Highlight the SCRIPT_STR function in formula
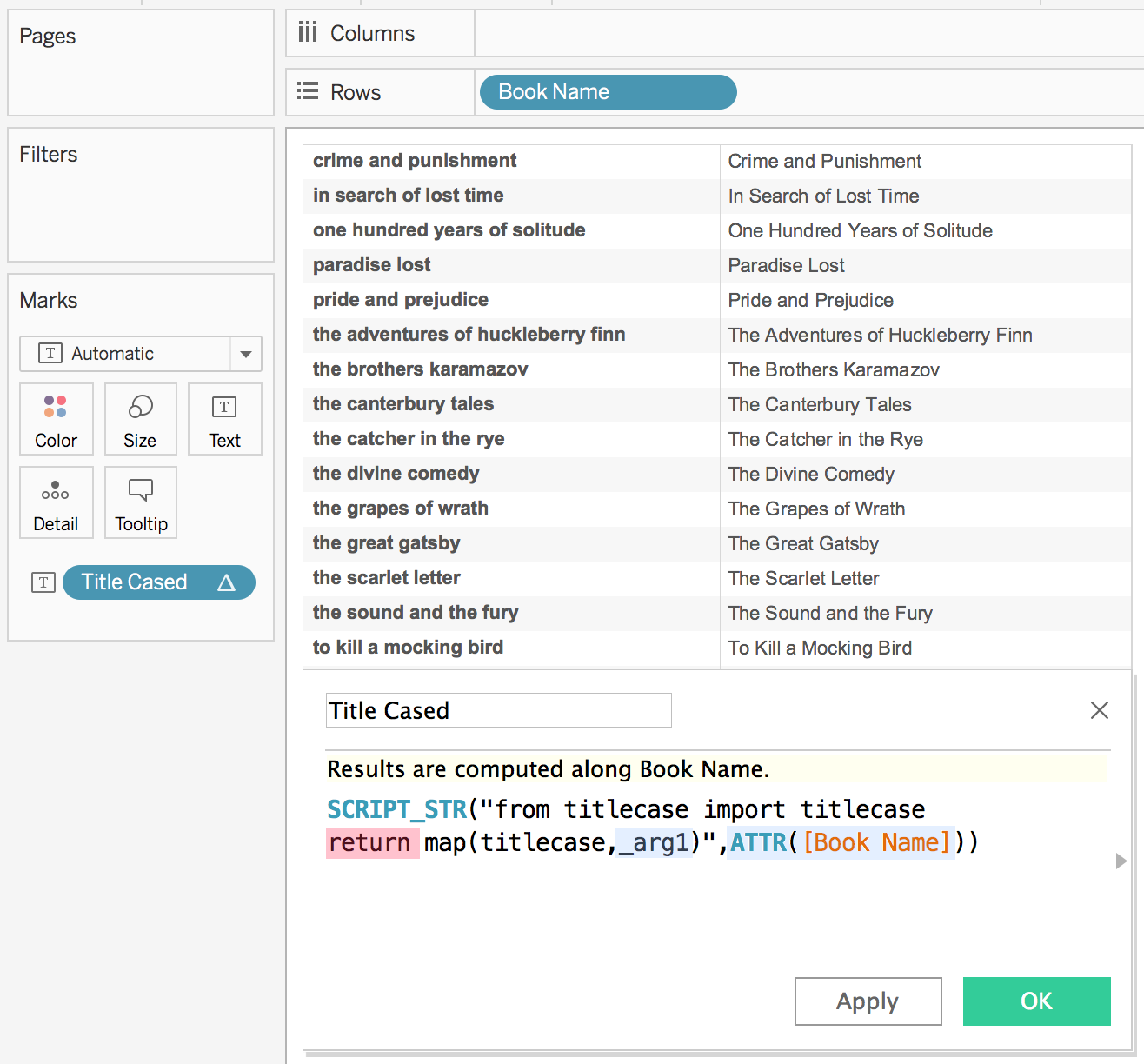The height and width of the screenshot is (1064, 1144). pyautogui.click(x=396, y=808)
